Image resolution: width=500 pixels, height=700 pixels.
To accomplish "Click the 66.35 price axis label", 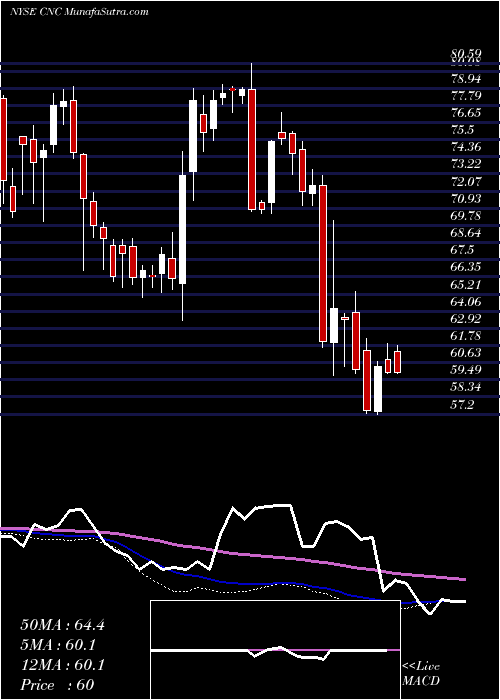I will click(x=466, y=267).
